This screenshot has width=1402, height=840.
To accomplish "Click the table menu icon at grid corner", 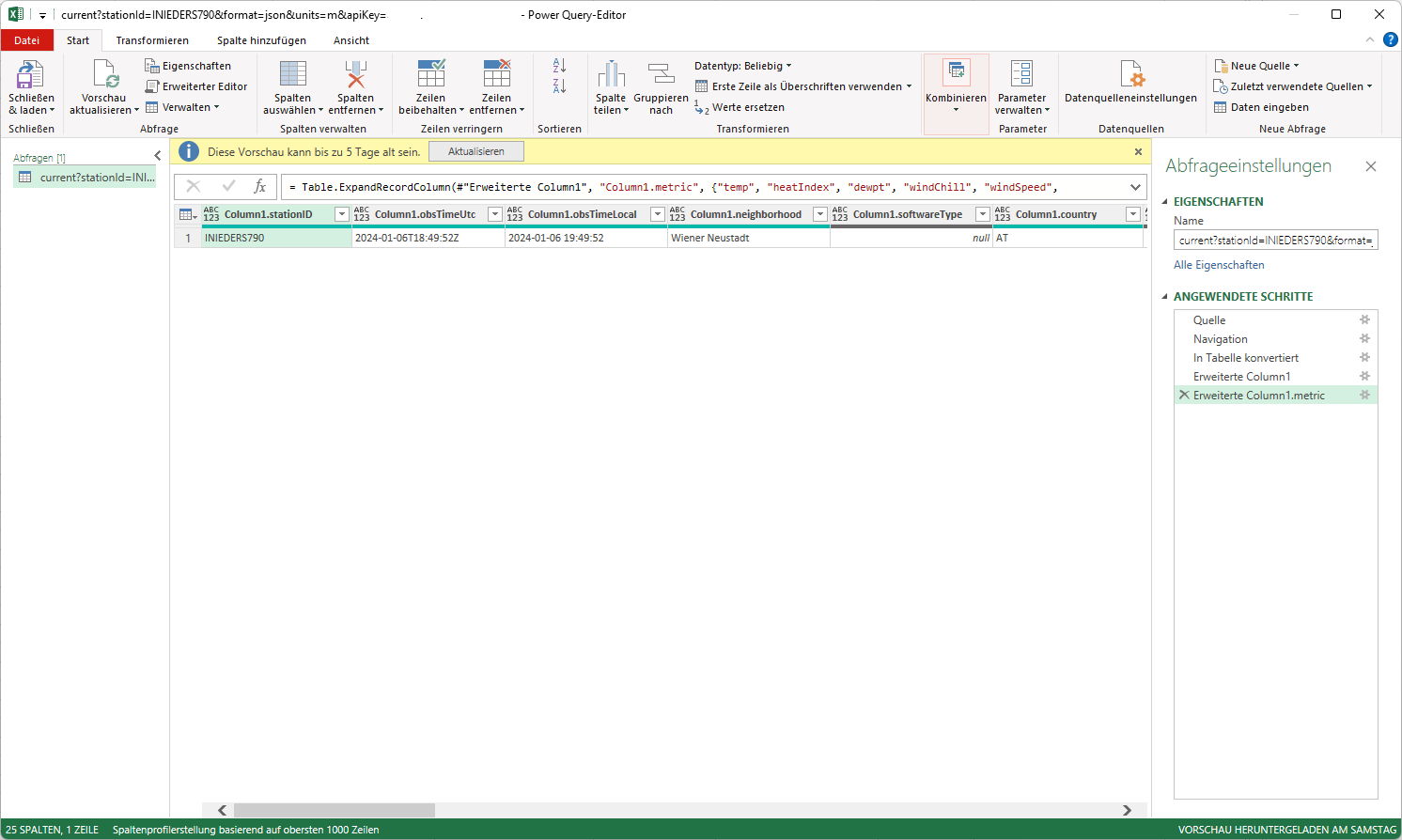I will point(188,214).
